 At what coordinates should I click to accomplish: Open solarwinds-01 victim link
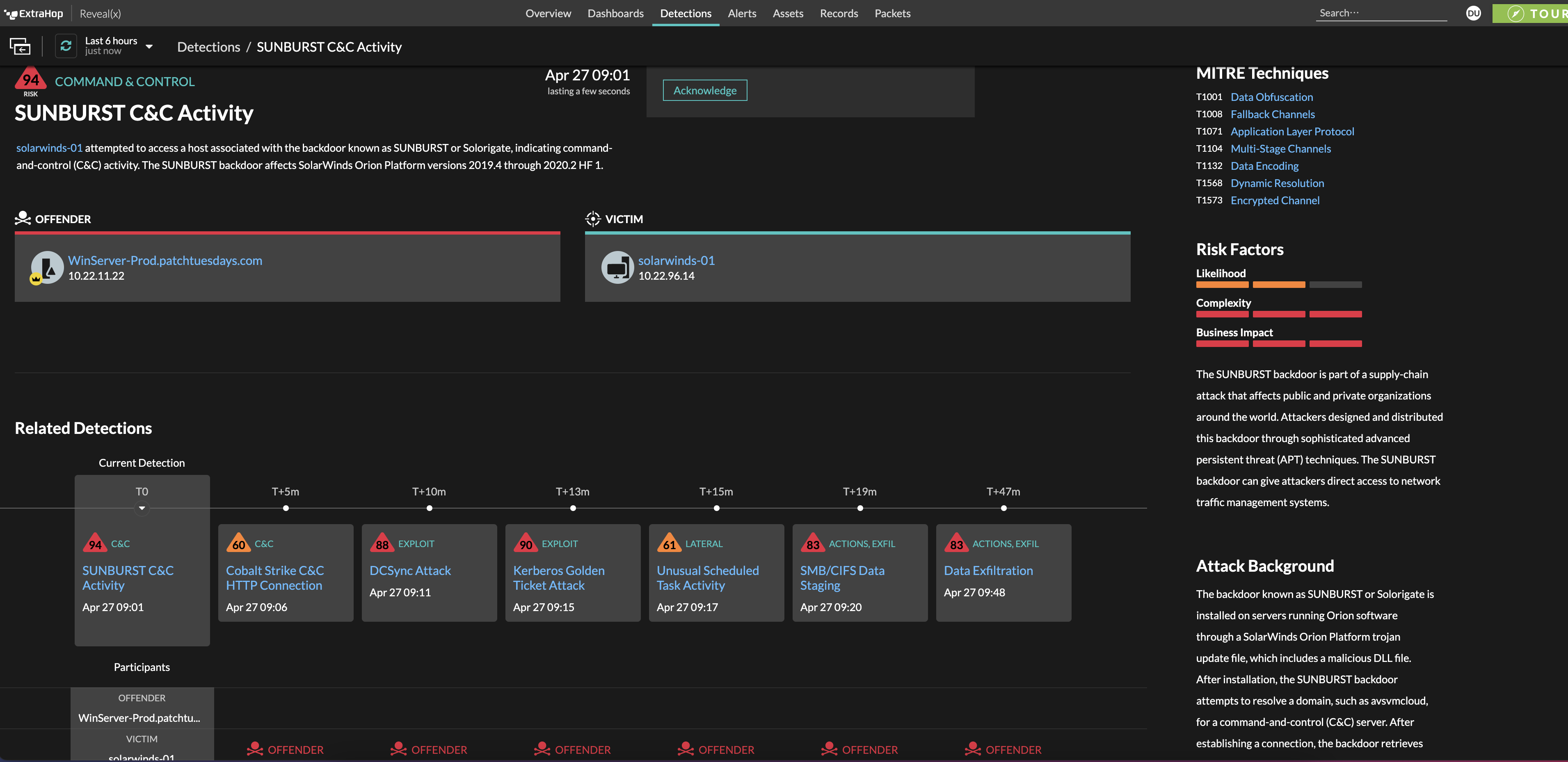click(676, 260)
